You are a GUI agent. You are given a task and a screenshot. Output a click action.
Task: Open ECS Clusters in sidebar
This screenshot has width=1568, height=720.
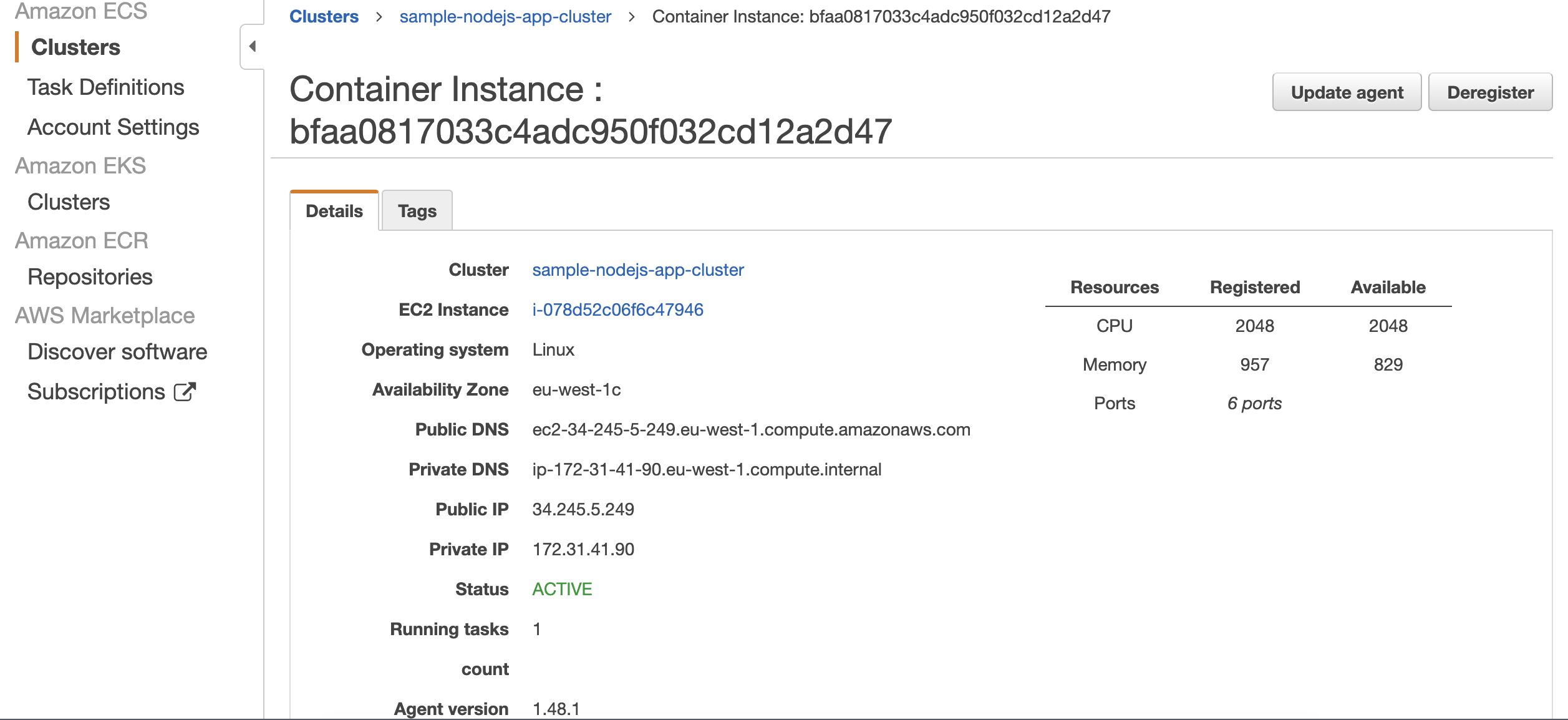pyautogui.click(x=75, y=47)
